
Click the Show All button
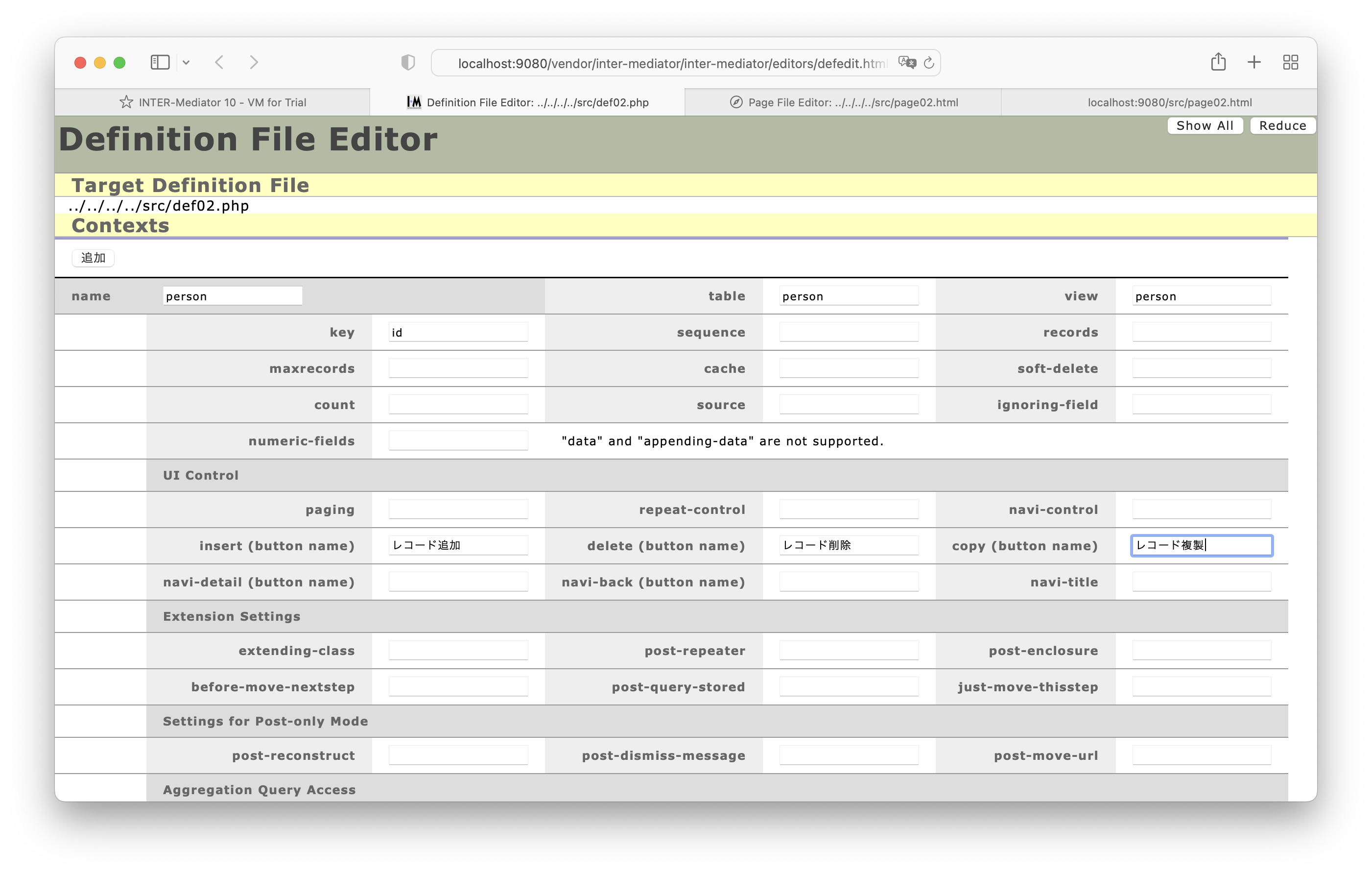[1205, 125]
